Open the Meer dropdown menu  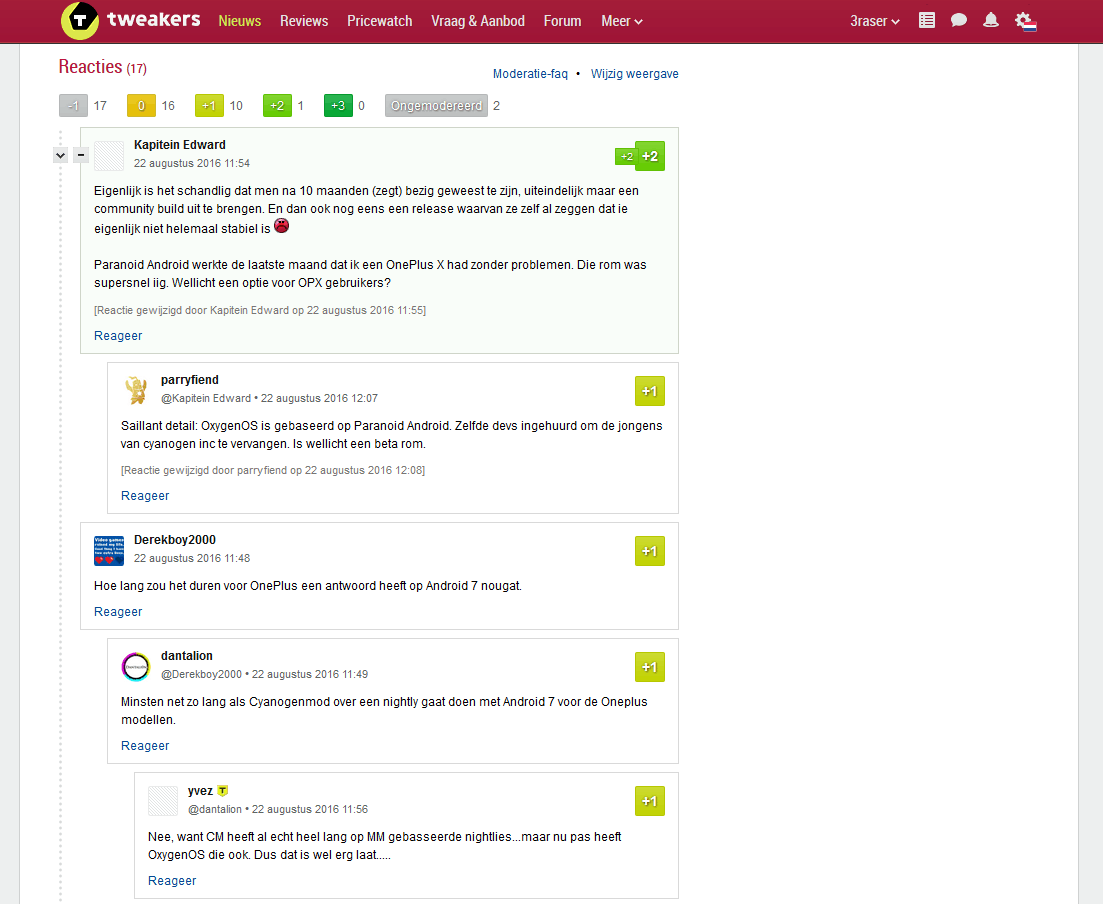click(622, 21)
